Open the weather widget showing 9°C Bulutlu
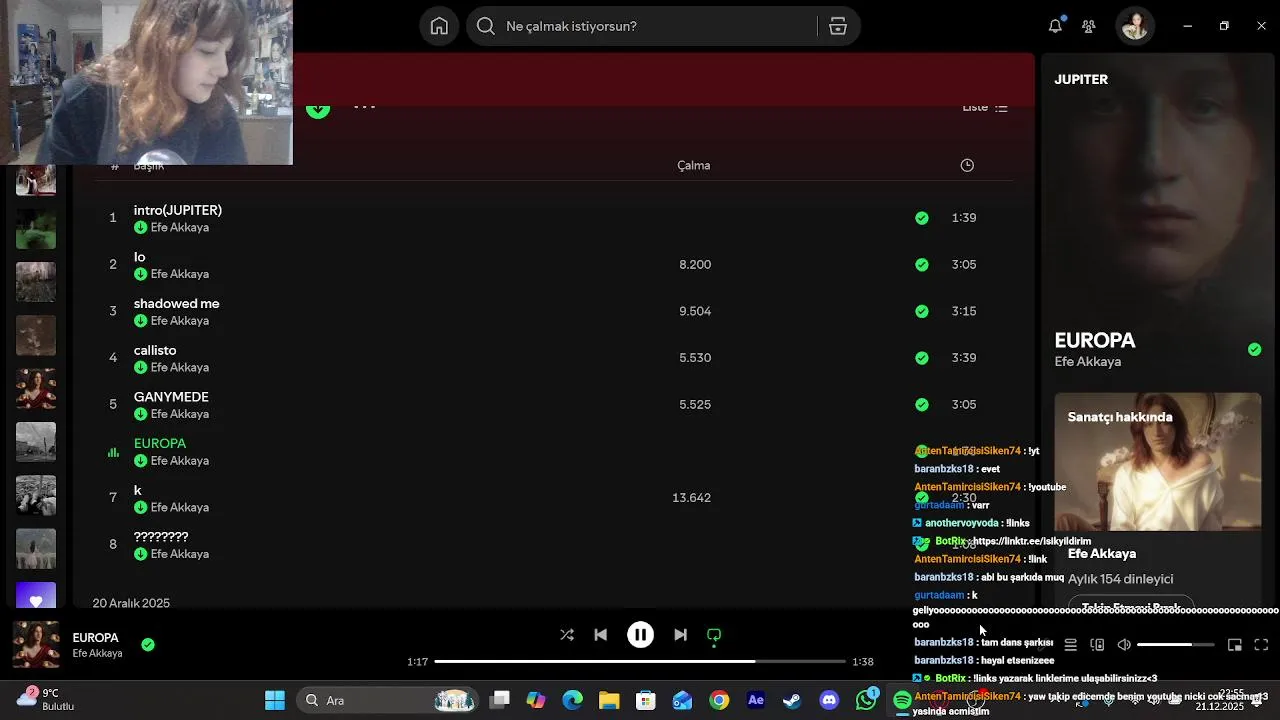The height and width of the screenshot is (720, 1280). pos(47,699)
